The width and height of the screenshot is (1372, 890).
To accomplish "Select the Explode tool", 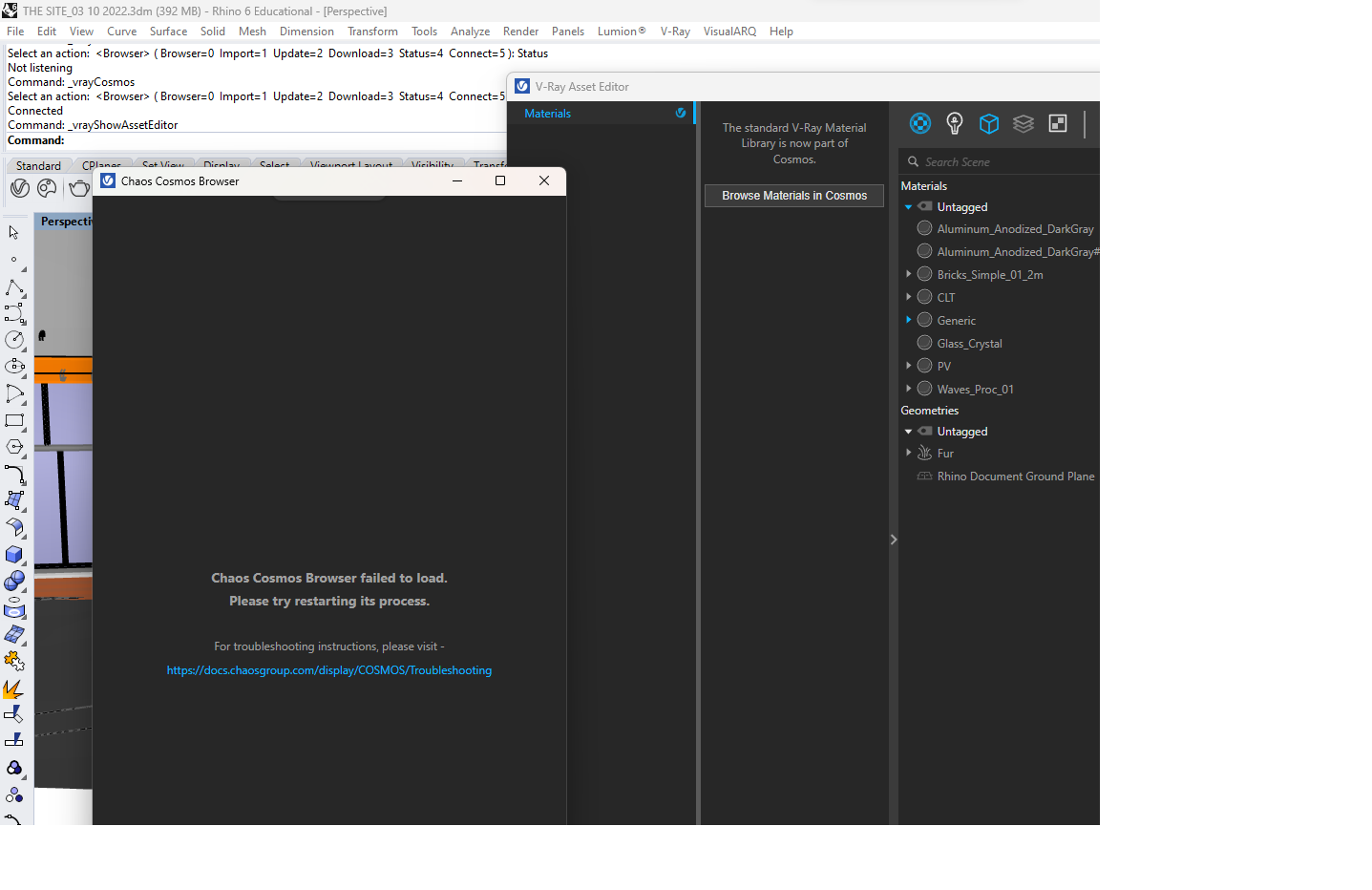I will click(x=14, y=689).
